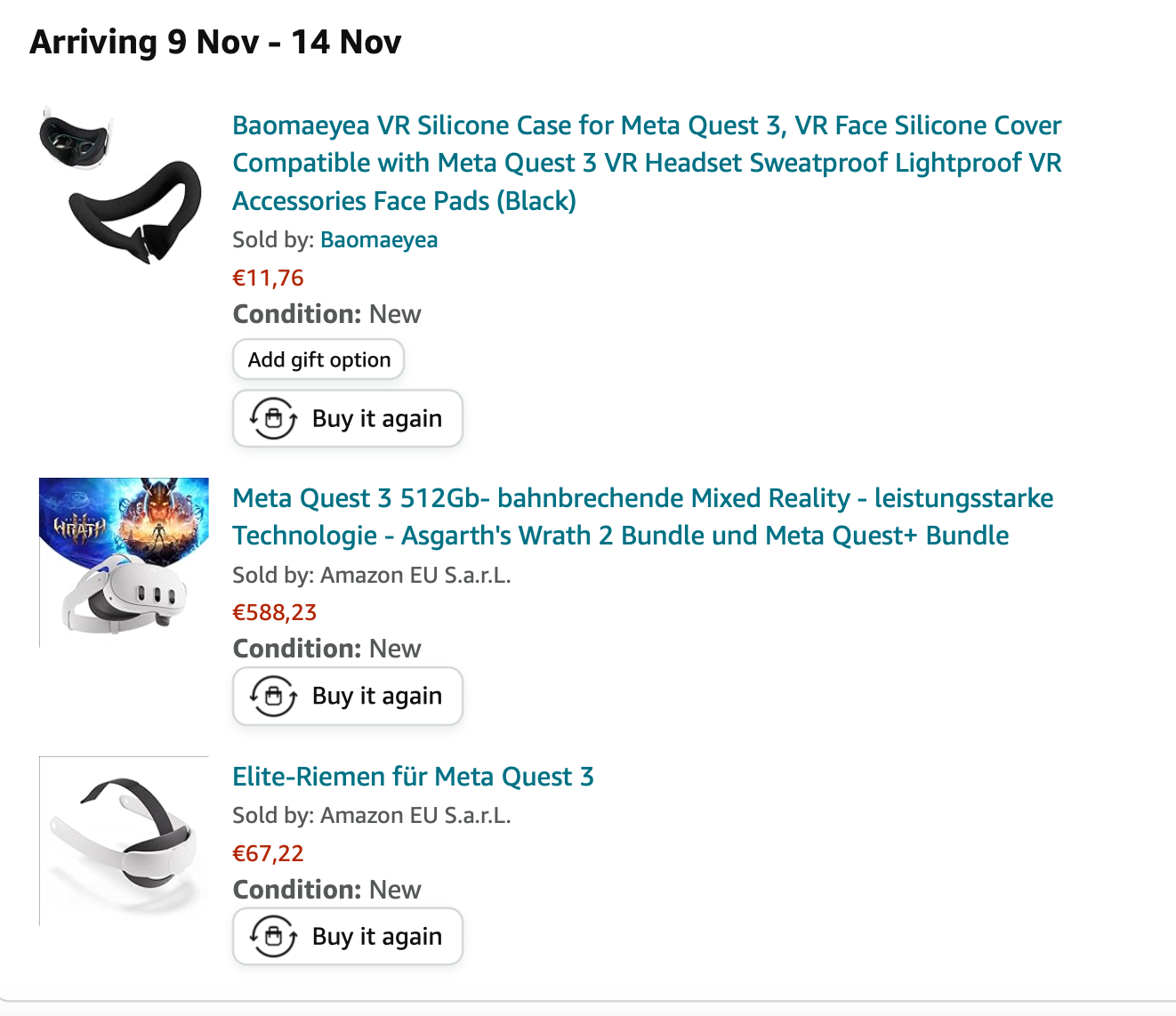Click the €588,23 price
1176x1016 pixels.
pos(274,613)
